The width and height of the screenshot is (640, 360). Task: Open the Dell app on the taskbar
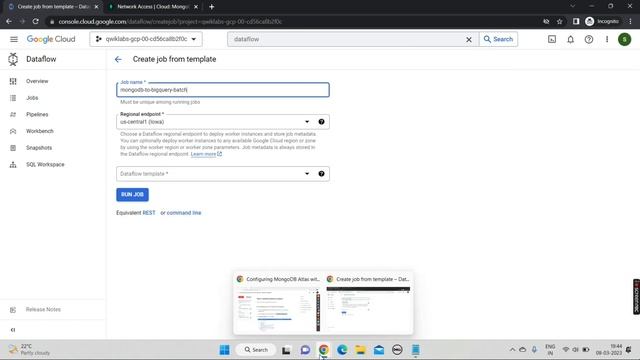(x=397, y=350)
